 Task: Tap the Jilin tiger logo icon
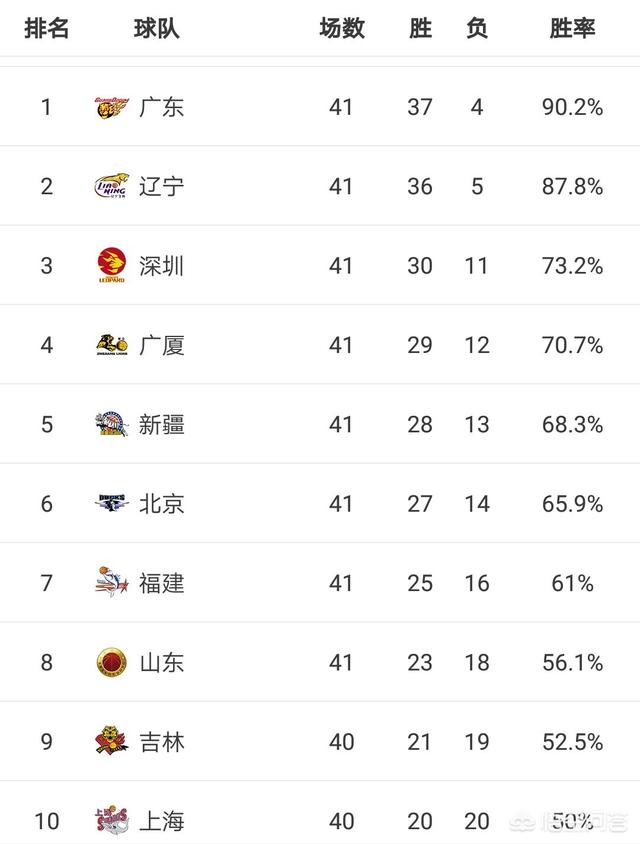tap(112, 741)
